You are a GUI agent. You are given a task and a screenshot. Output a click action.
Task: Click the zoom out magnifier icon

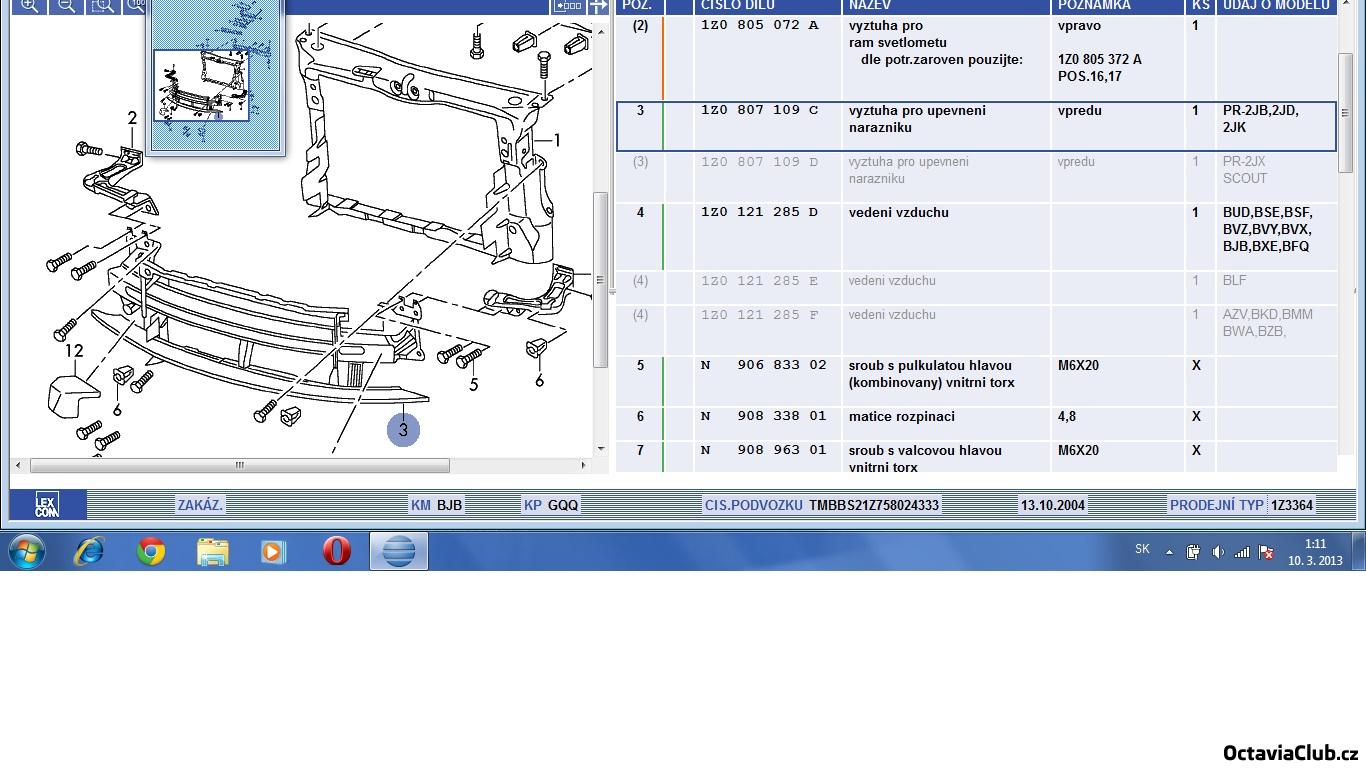pos(65,5)
